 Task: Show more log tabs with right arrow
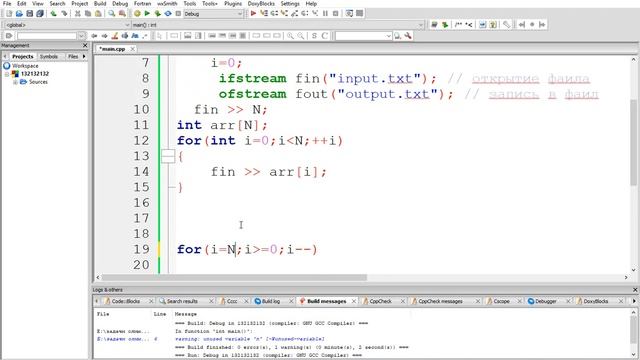point(634,301)
